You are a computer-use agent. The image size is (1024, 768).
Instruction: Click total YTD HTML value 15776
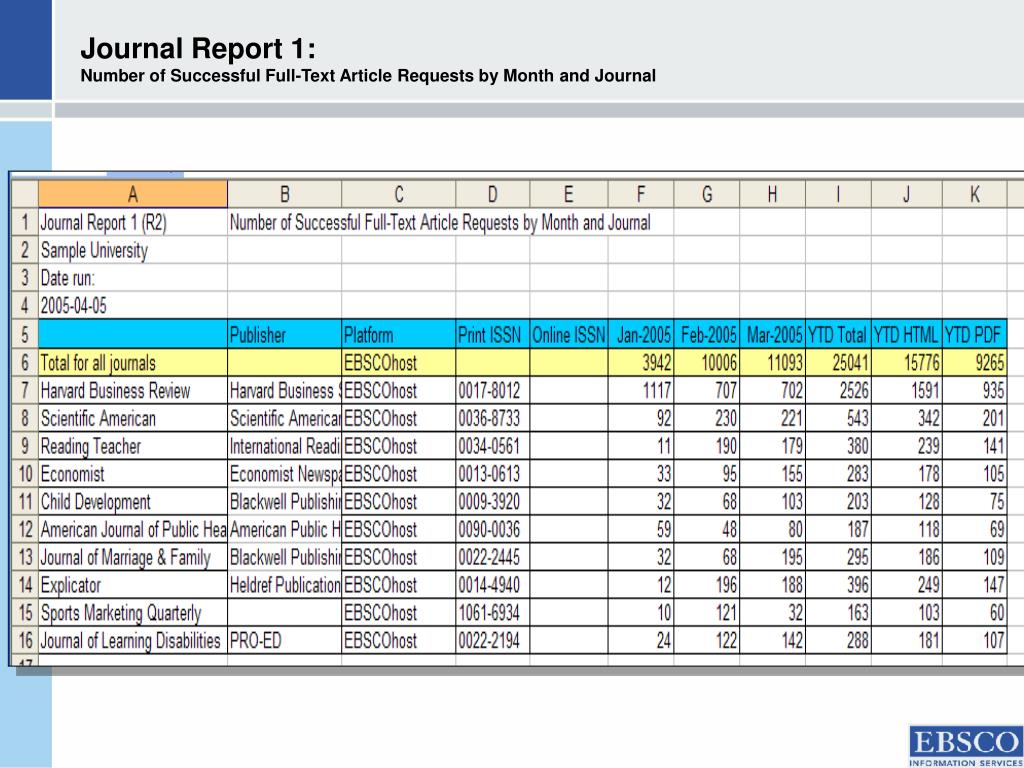point(906,362)
